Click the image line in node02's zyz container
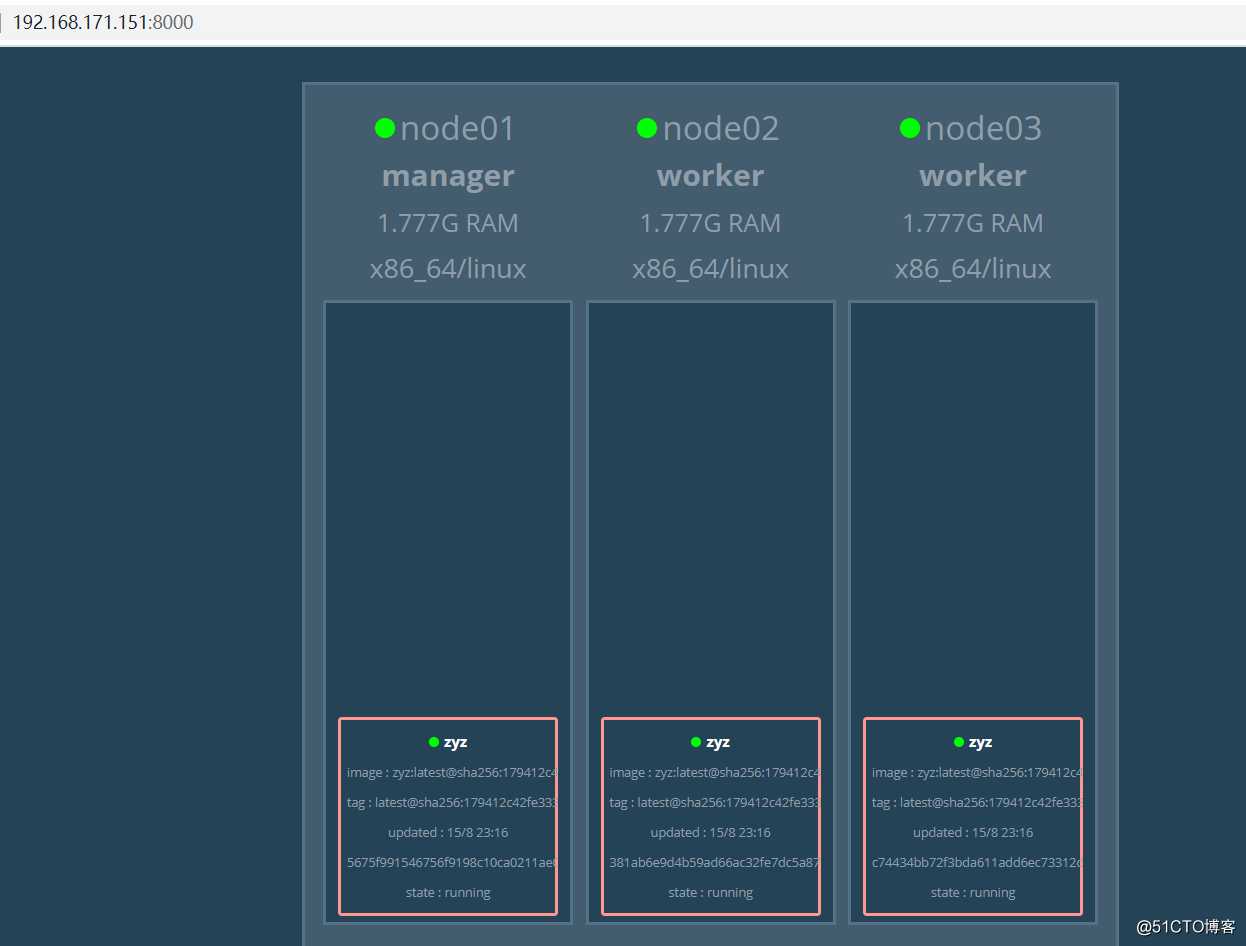1246x946 pixels. [713, 772]
